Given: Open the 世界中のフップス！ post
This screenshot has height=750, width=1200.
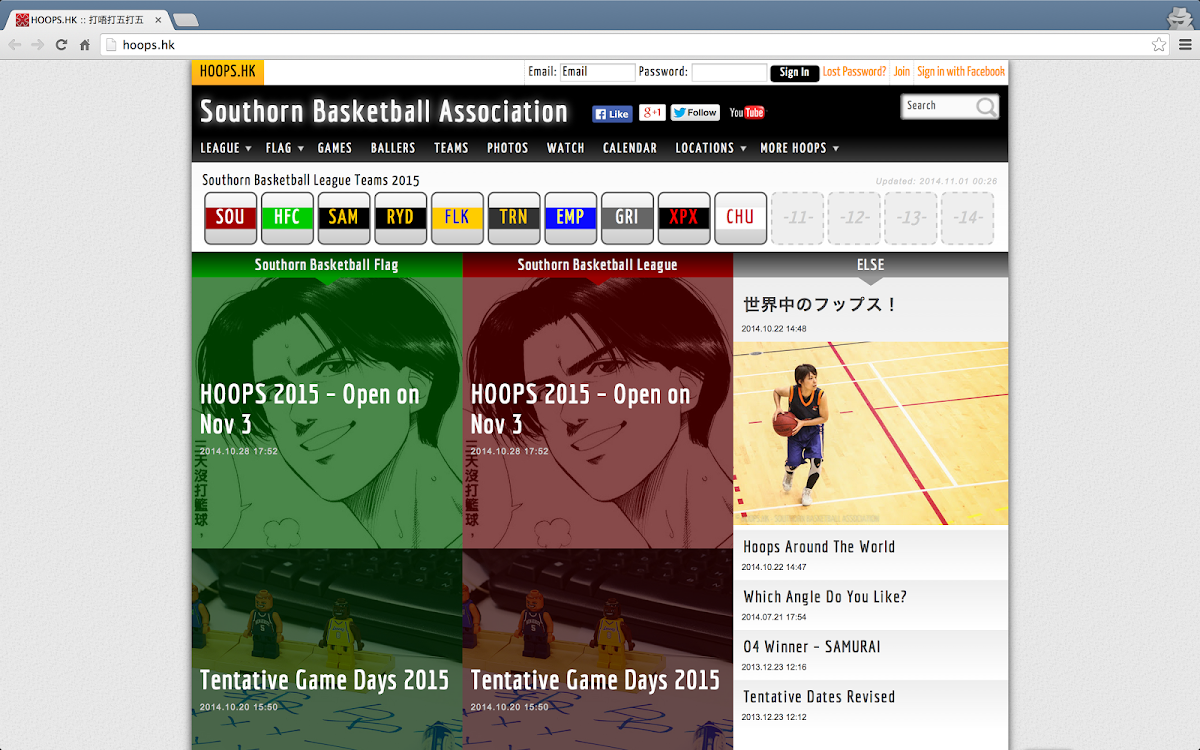Looking at the screenshot, I should pos(821,304).
